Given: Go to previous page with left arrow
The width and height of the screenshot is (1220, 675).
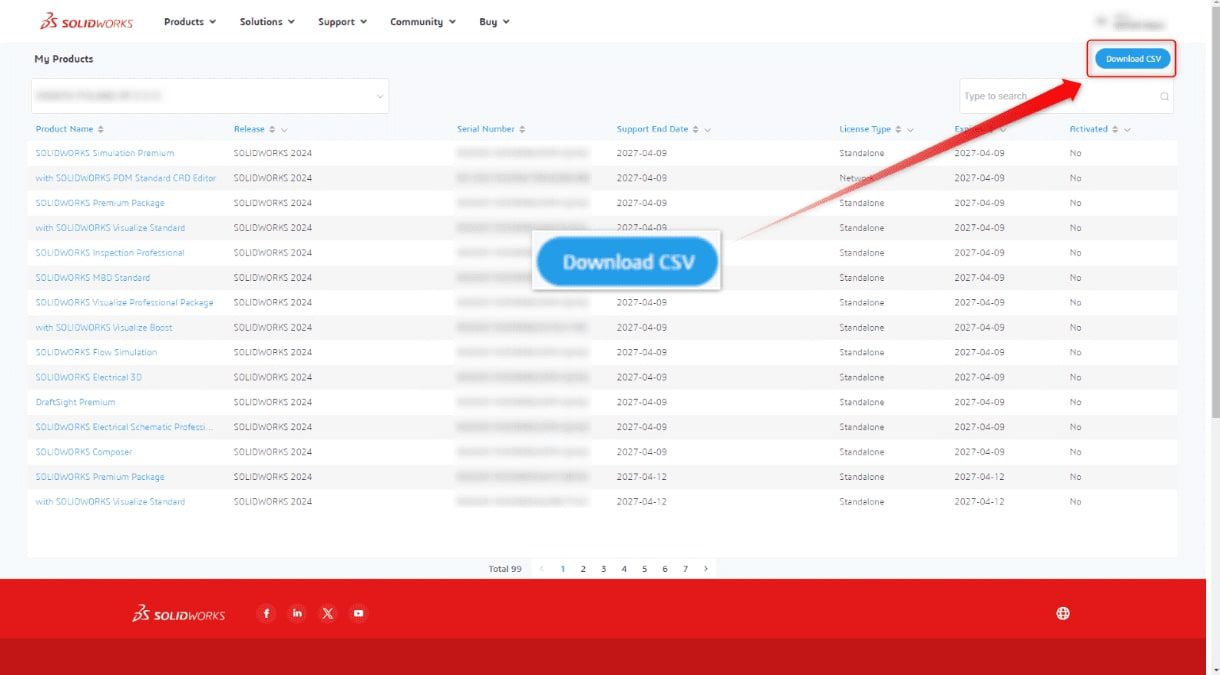Looking at the screenshot, I should pyautogui.click(x=542, y=568).
